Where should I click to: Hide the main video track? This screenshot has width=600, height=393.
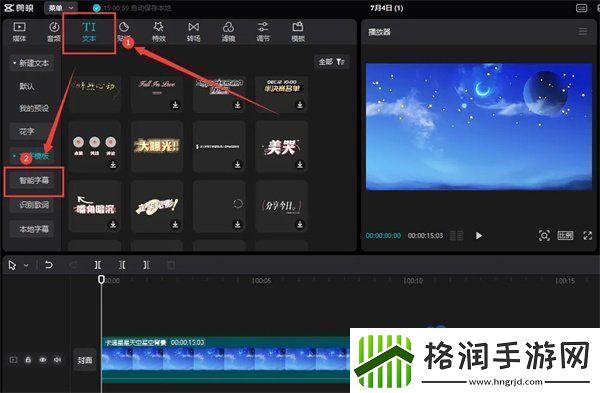[x=42, y=360]
